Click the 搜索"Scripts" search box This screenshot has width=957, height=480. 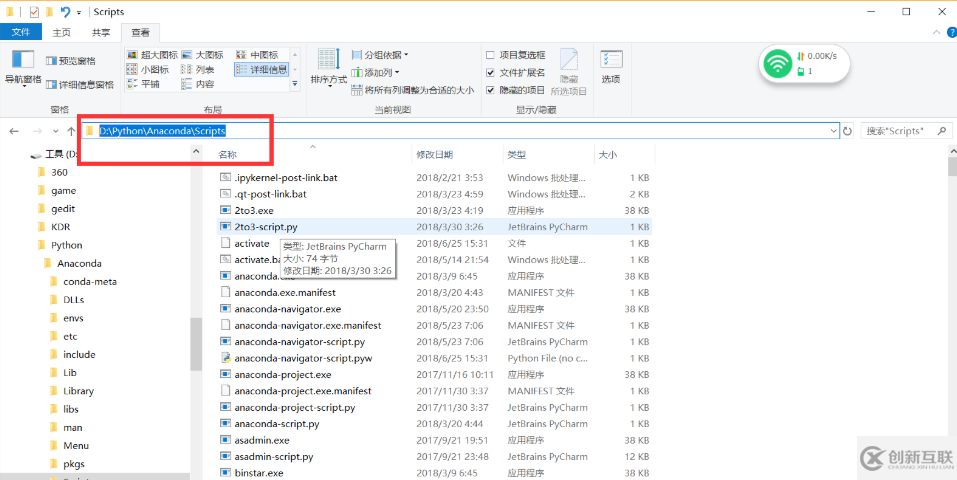pyautogui.click(x=906, y=131)
